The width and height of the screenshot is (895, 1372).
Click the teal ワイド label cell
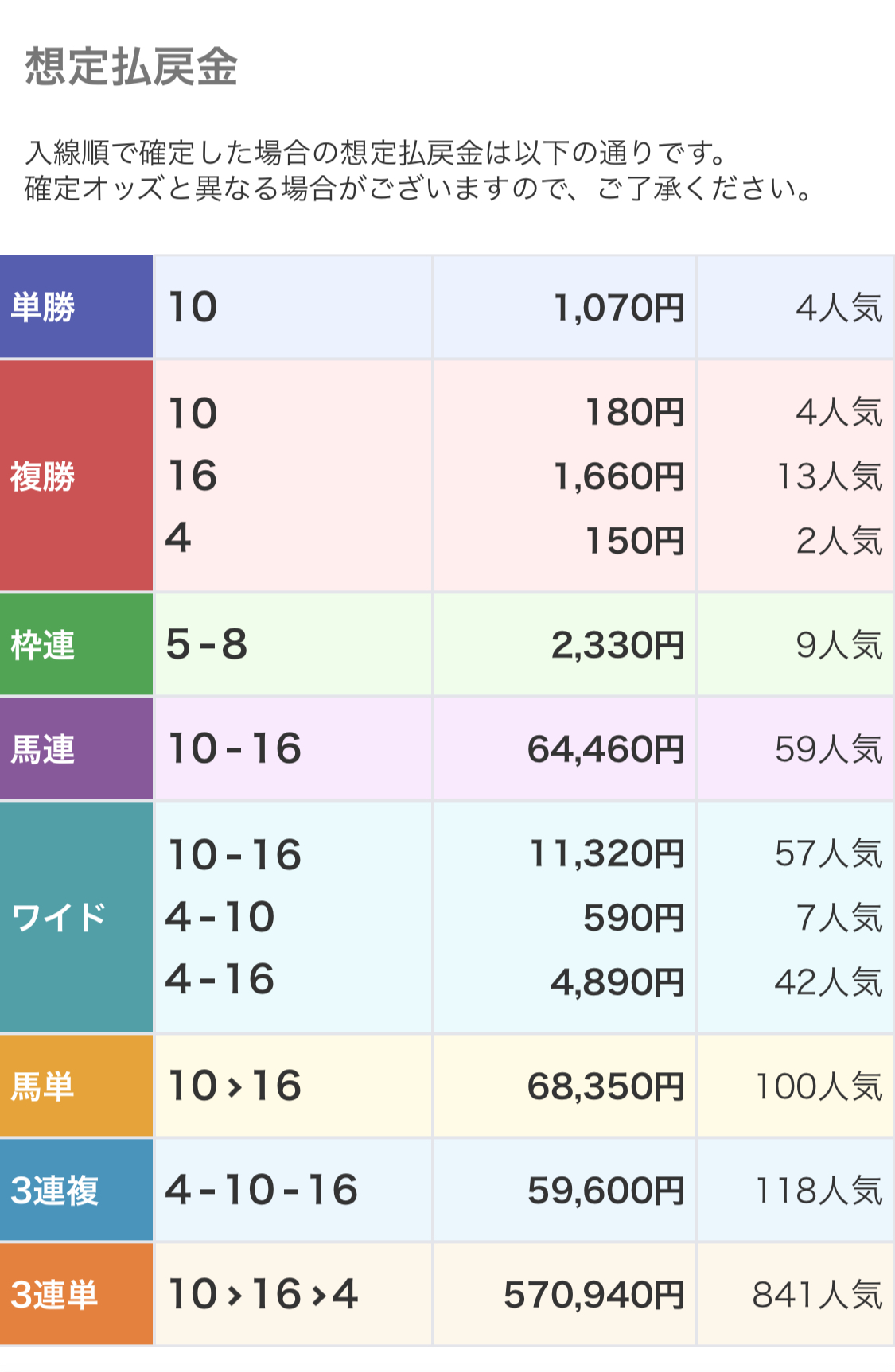(x=76, y=917)
